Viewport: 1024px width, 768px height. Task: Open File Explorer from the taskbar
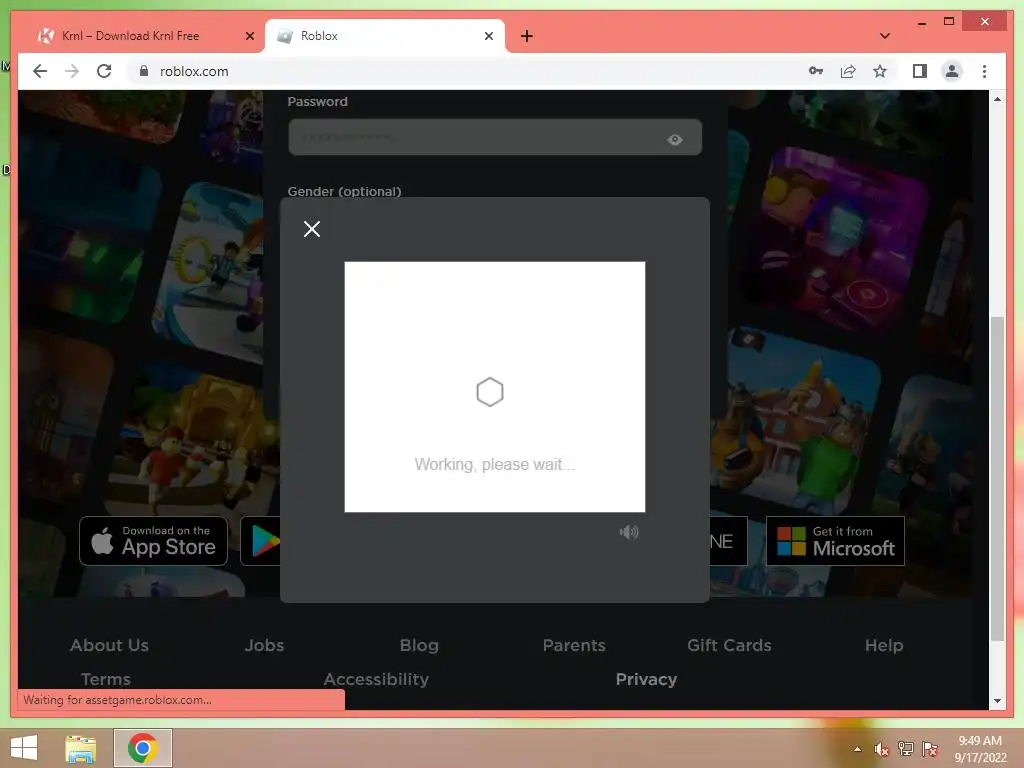(81, 748)
